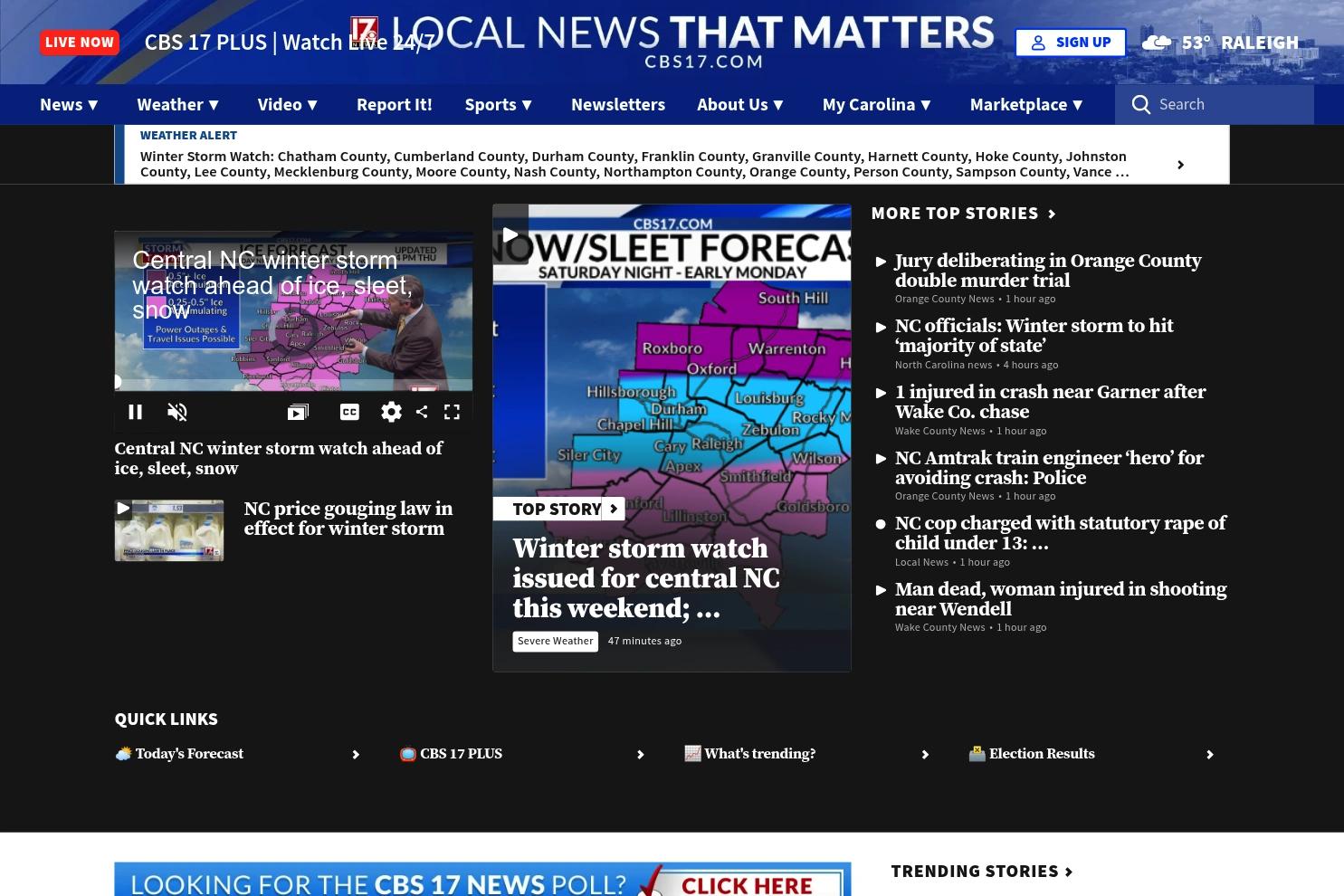Expand the Sports menu

coord(500,104)
